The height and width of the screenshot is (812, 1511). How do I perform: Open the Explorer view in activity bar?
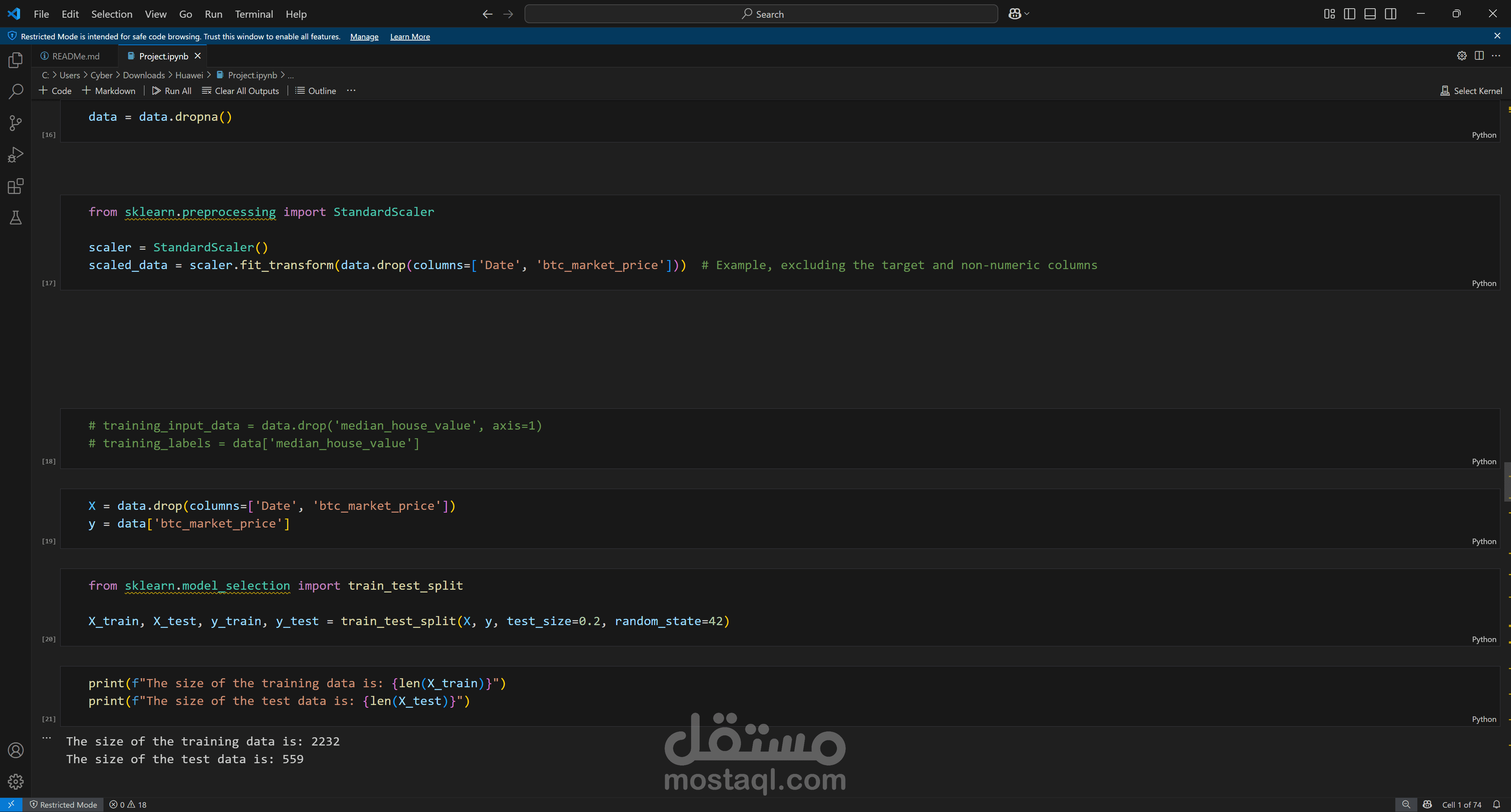16,60
